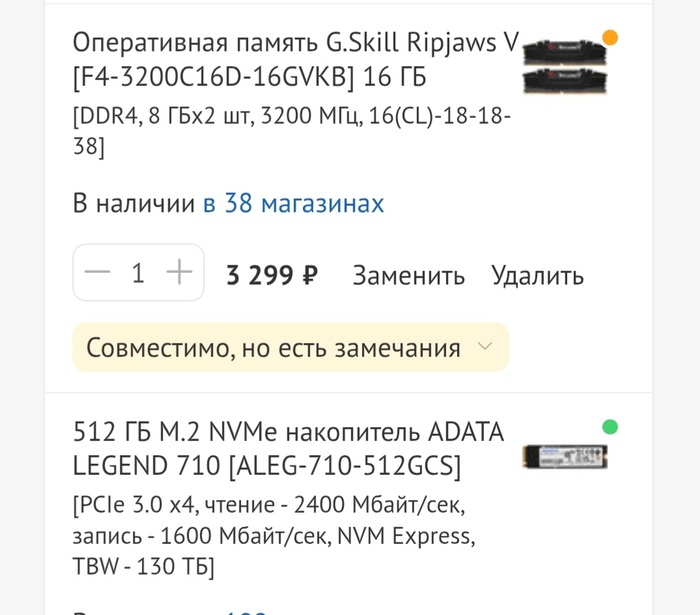The image size is (700, 615).
Task: Open the ADATA LEGEND 710 product title
Action: [x=288, y=433]
